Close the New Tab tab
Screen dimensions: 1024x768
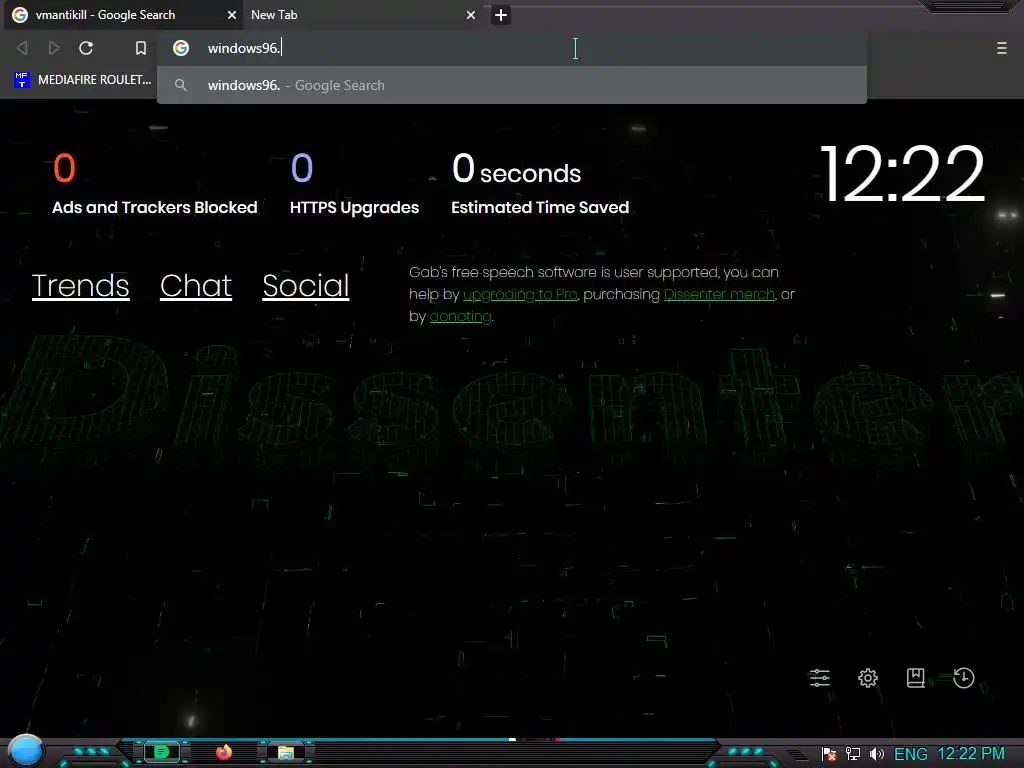471,15
